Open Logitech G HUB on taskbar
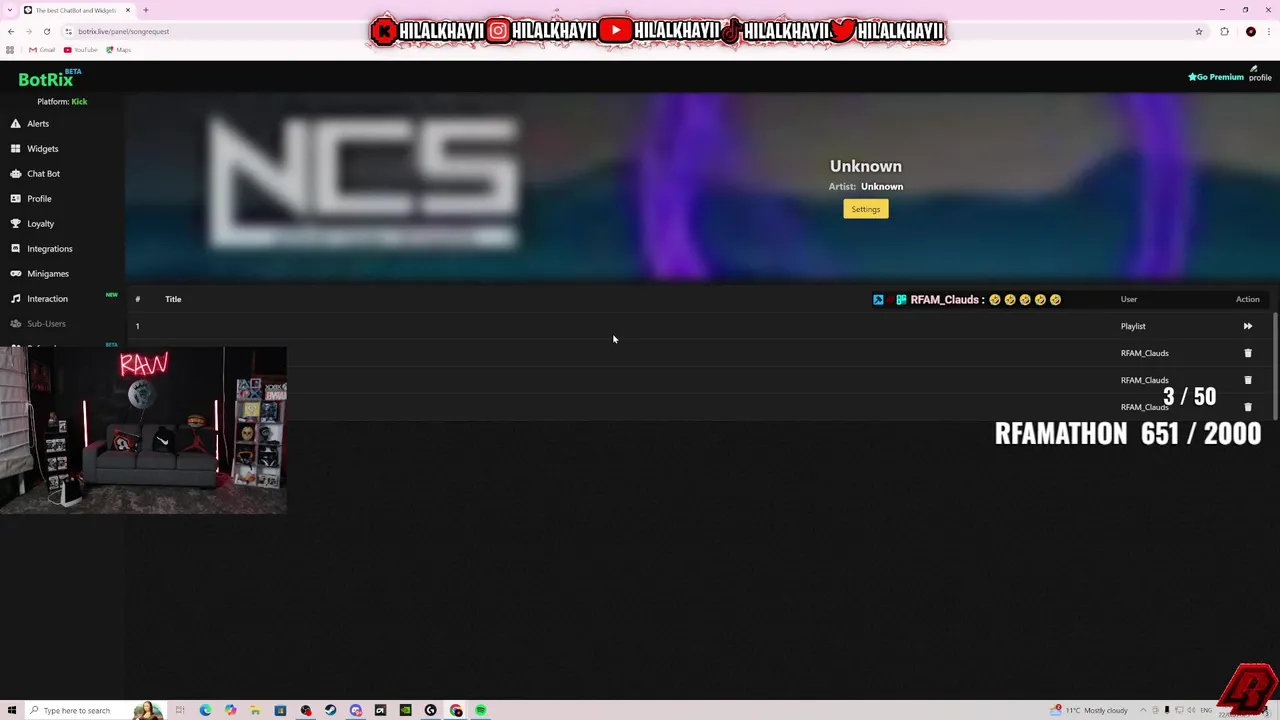 click(430, 710)
